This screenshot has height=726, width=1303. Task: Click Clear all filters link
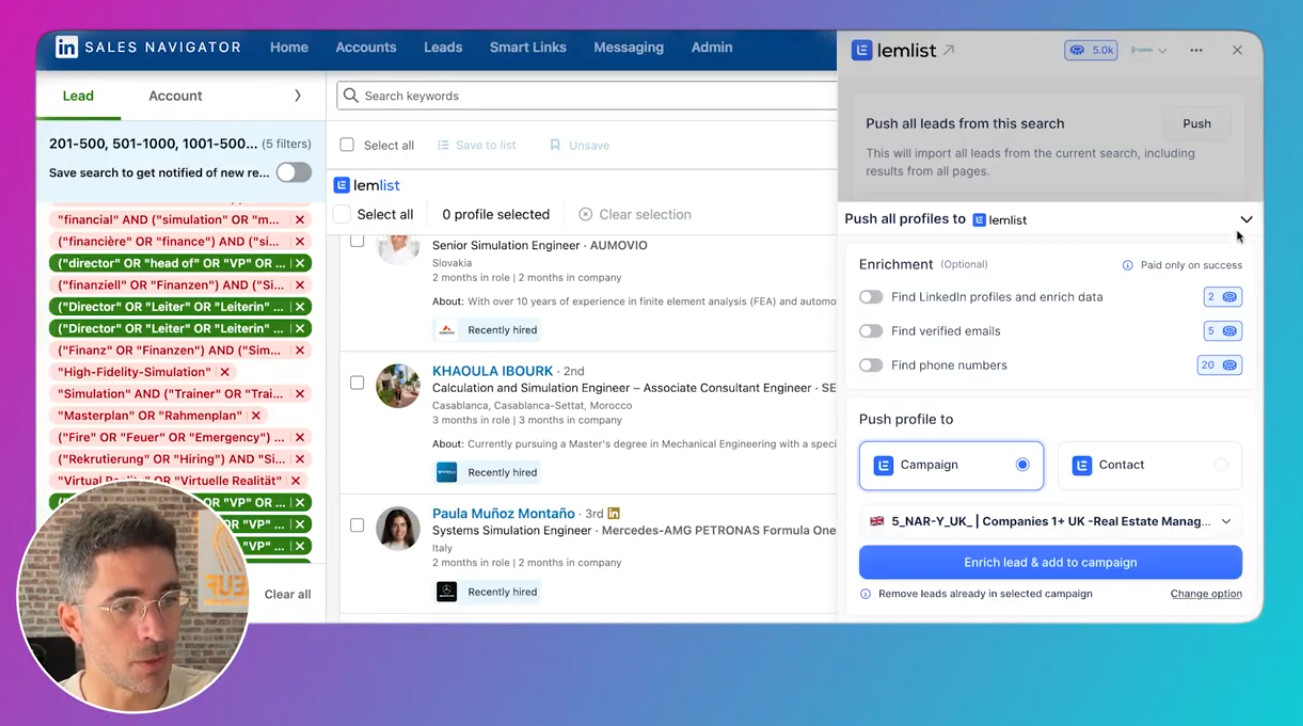(x=287, y=594)
